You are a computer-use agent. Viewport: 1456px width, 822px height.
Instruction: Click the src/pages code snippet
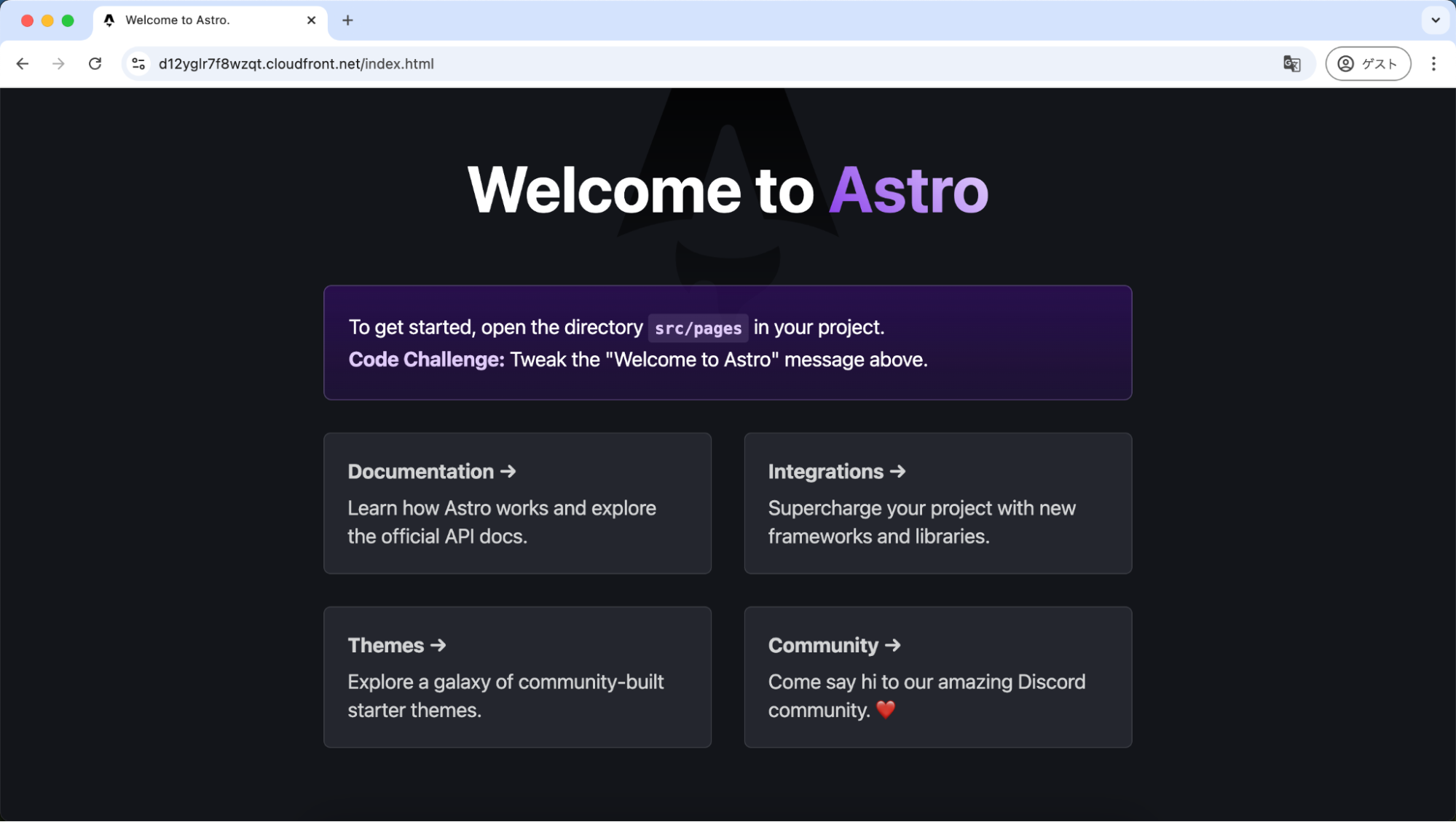point(698,328)
